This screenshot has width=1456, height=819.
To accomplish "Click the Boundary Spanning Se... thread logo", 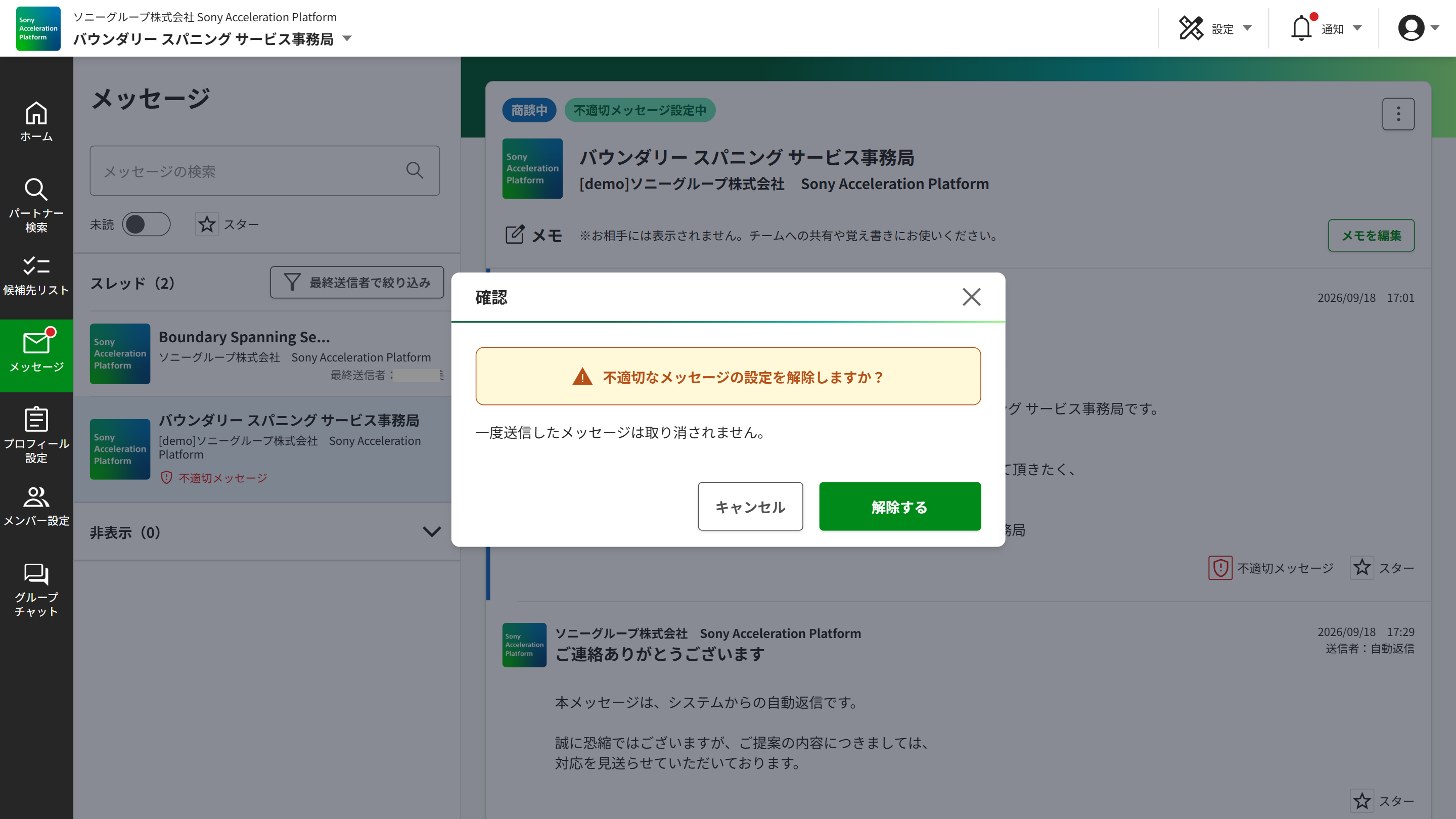I will click(x=120, y=354).
